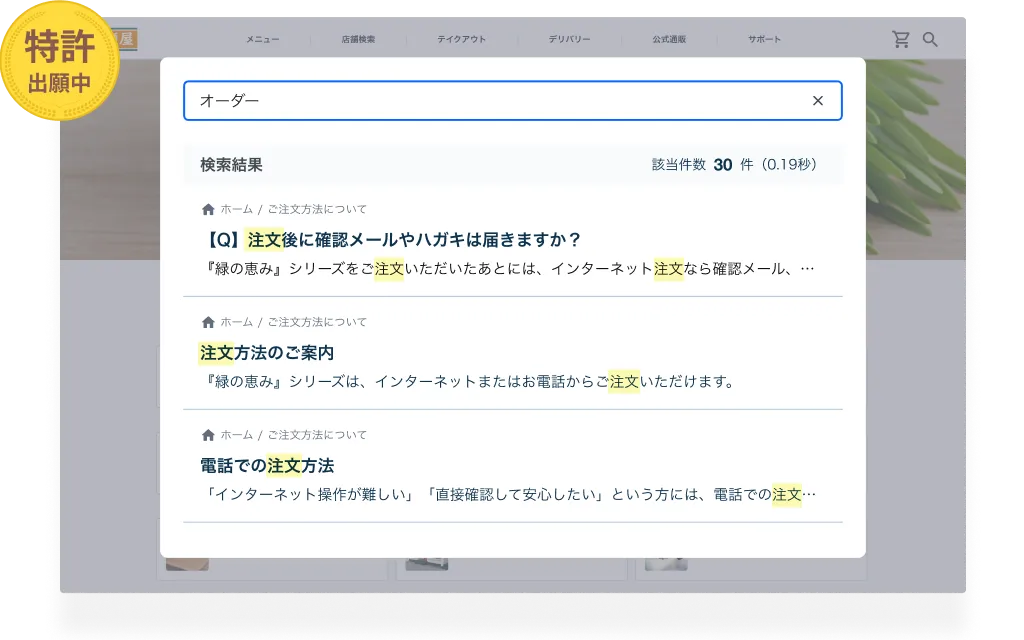Click the magnifier search icon in the header
The width and height of the screenshot is (1024, 640).
(930, 38)
